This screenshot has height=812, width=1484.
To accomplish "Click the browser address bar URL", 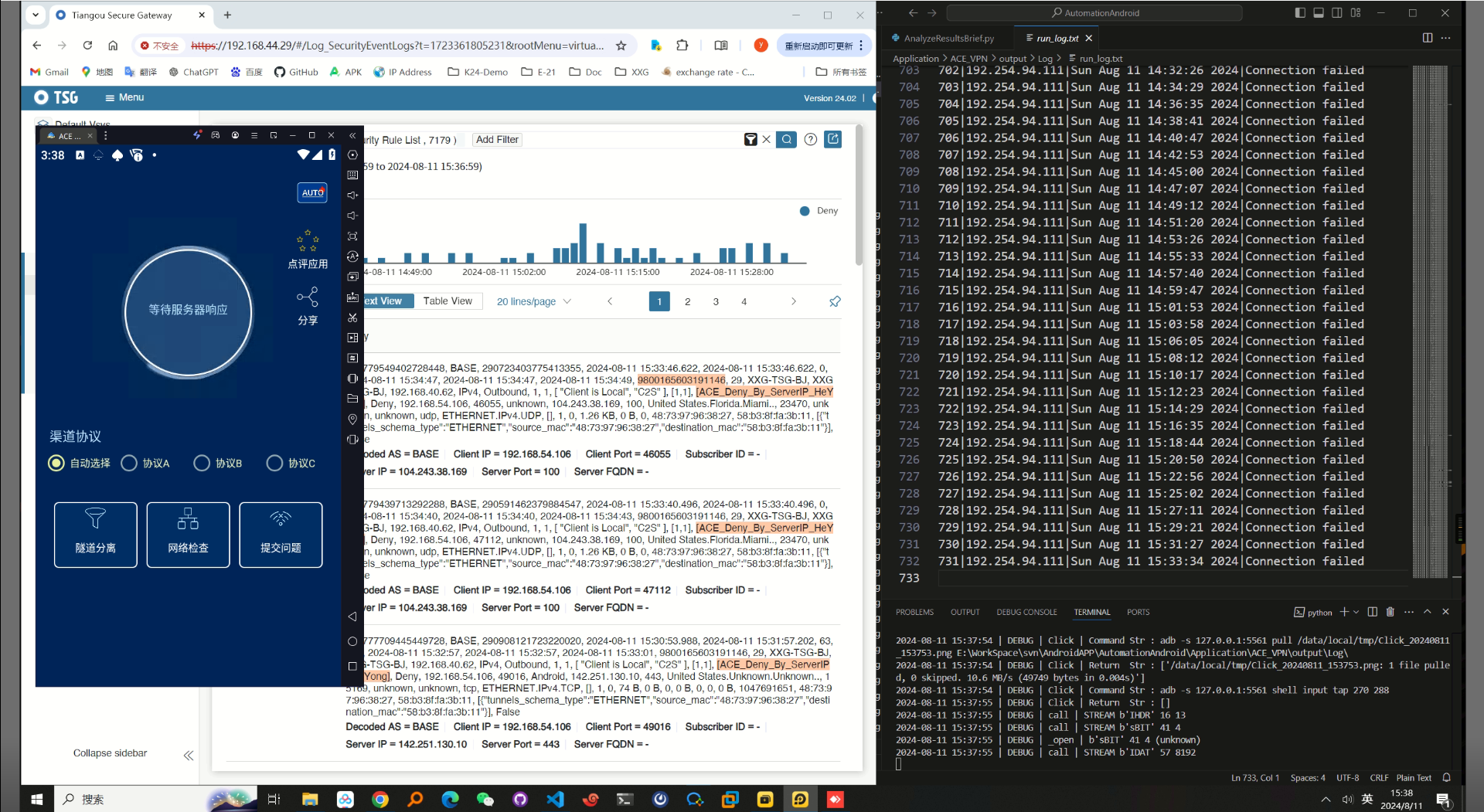I will (397, 46).
